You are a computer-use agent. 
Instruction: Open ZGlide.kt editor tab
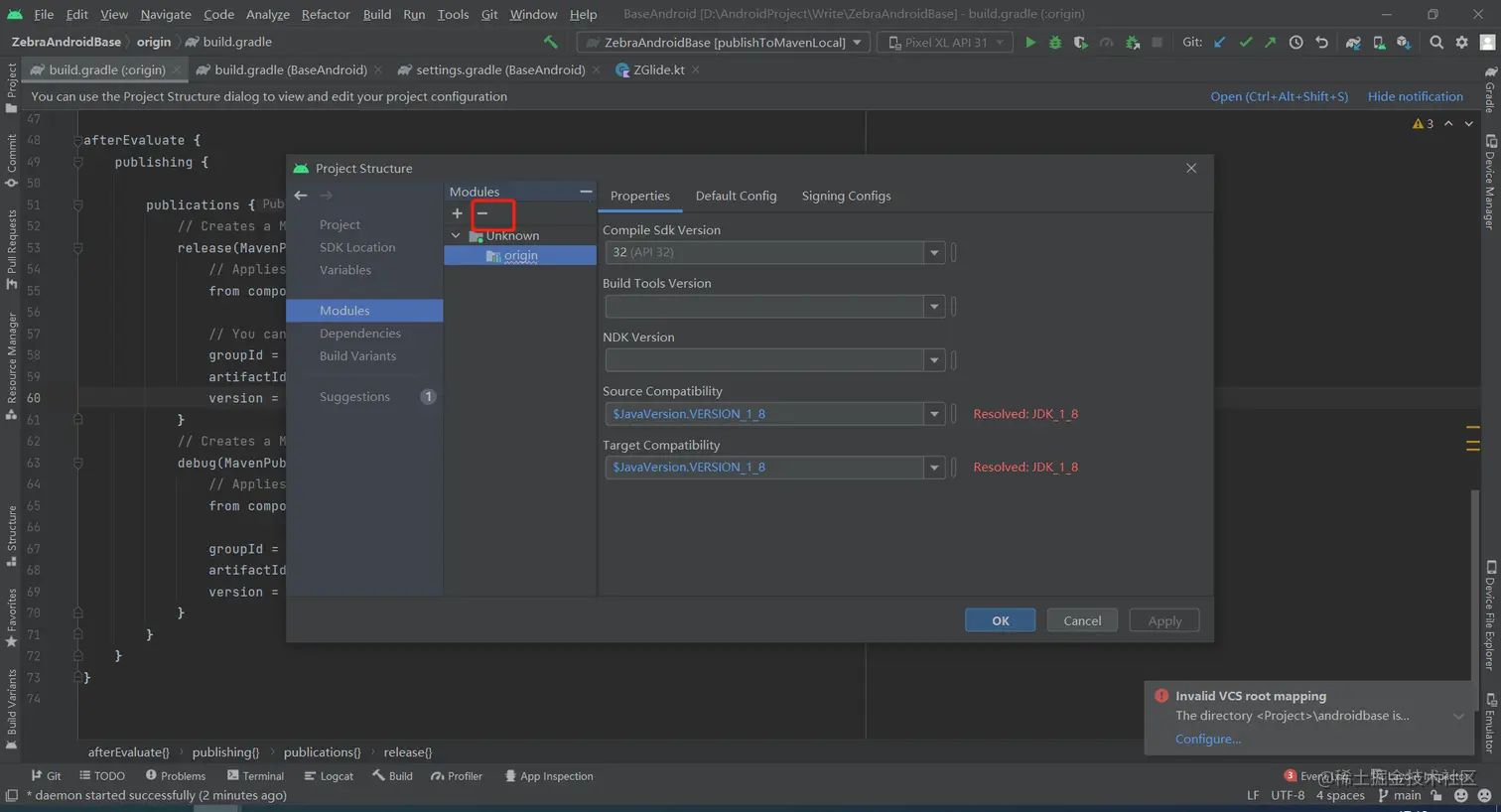657,70
